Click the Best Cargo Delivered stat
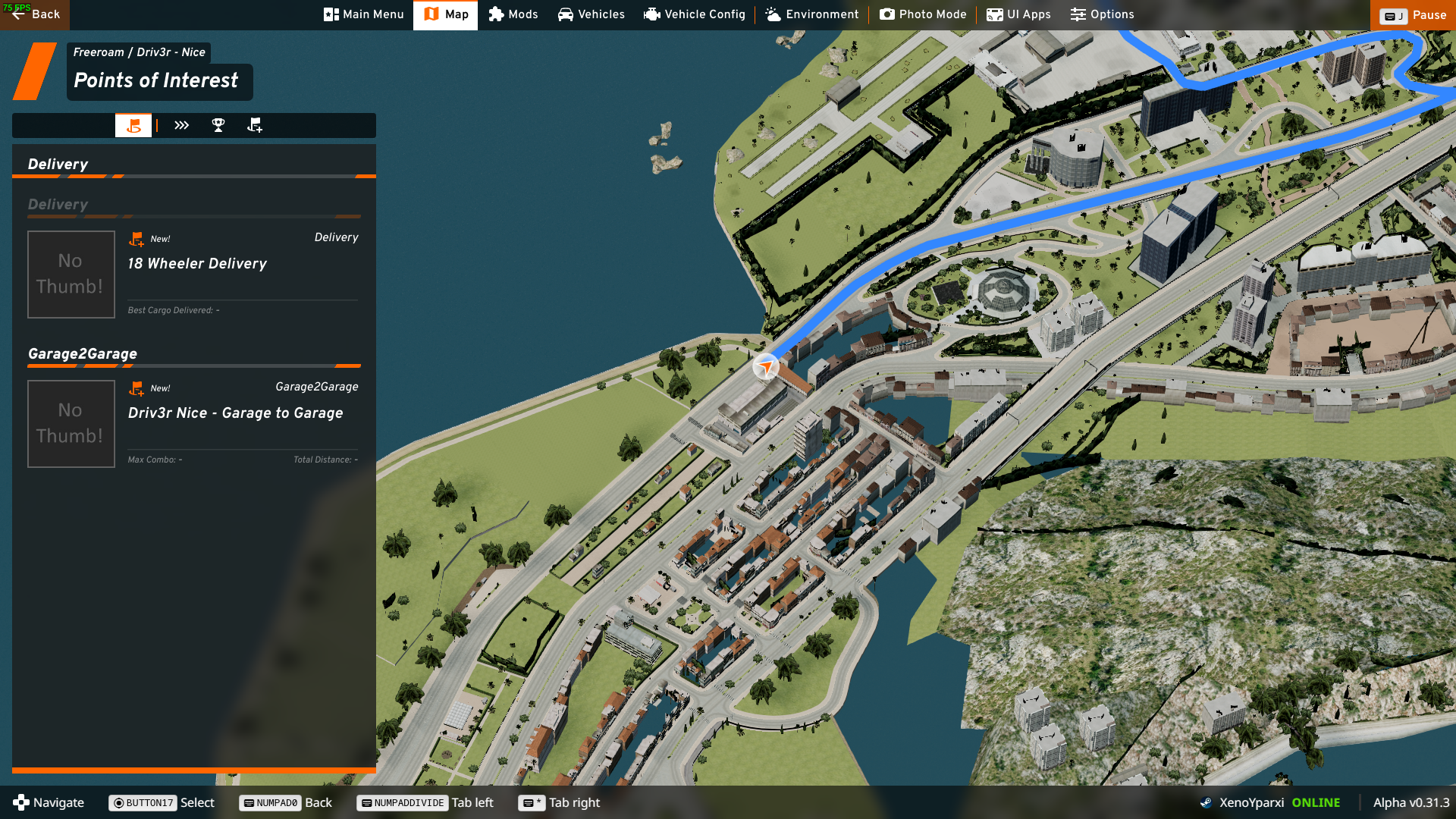 (174, 310)
